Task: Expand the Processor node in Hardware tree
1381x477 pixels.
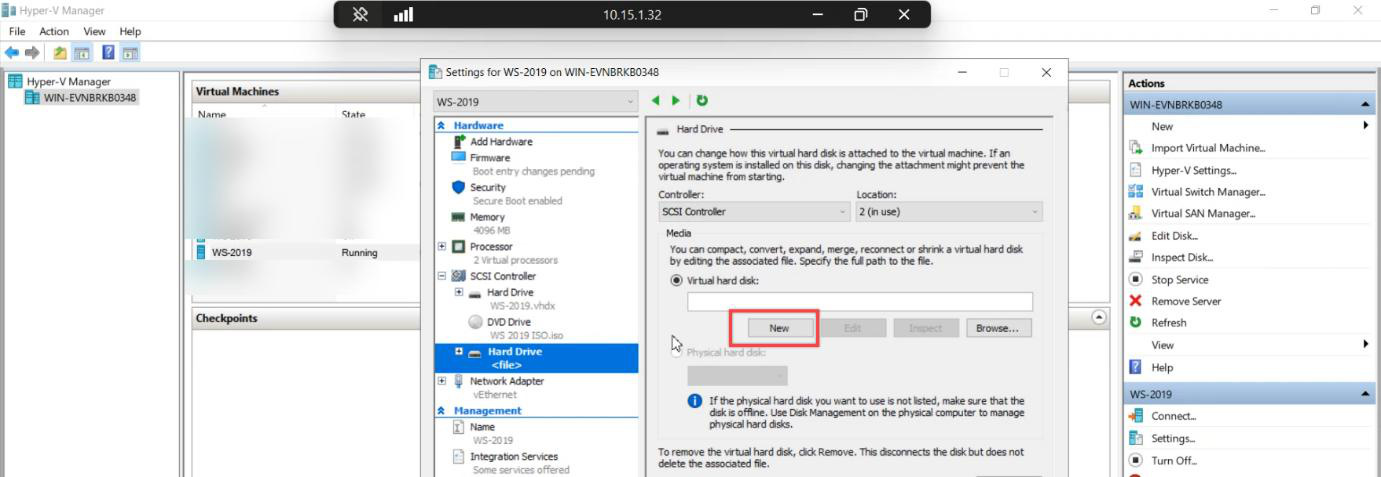Action: coord(443,246)
